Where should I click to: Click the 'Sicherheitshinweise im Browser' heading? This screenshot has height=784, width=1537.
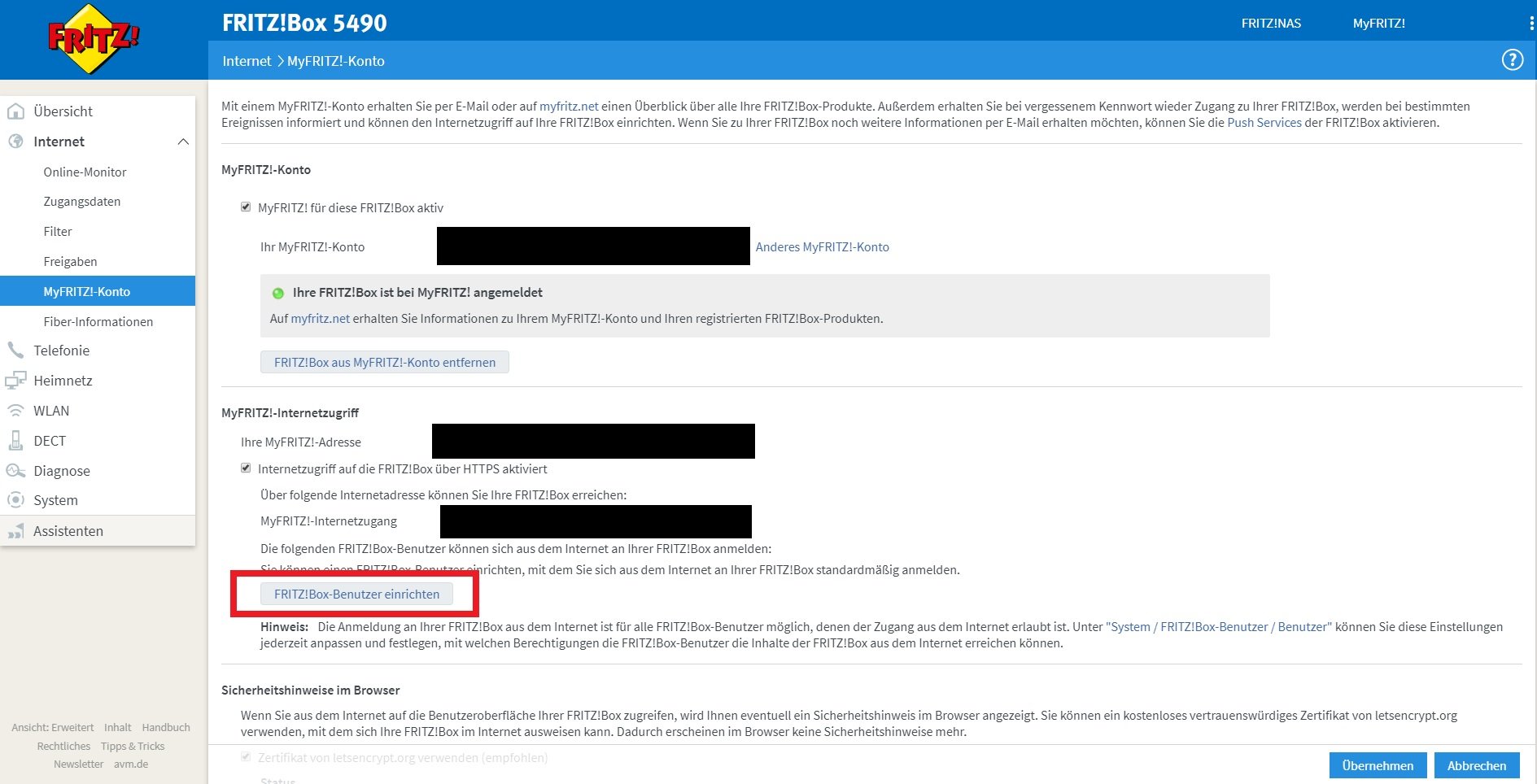point(311,690)
